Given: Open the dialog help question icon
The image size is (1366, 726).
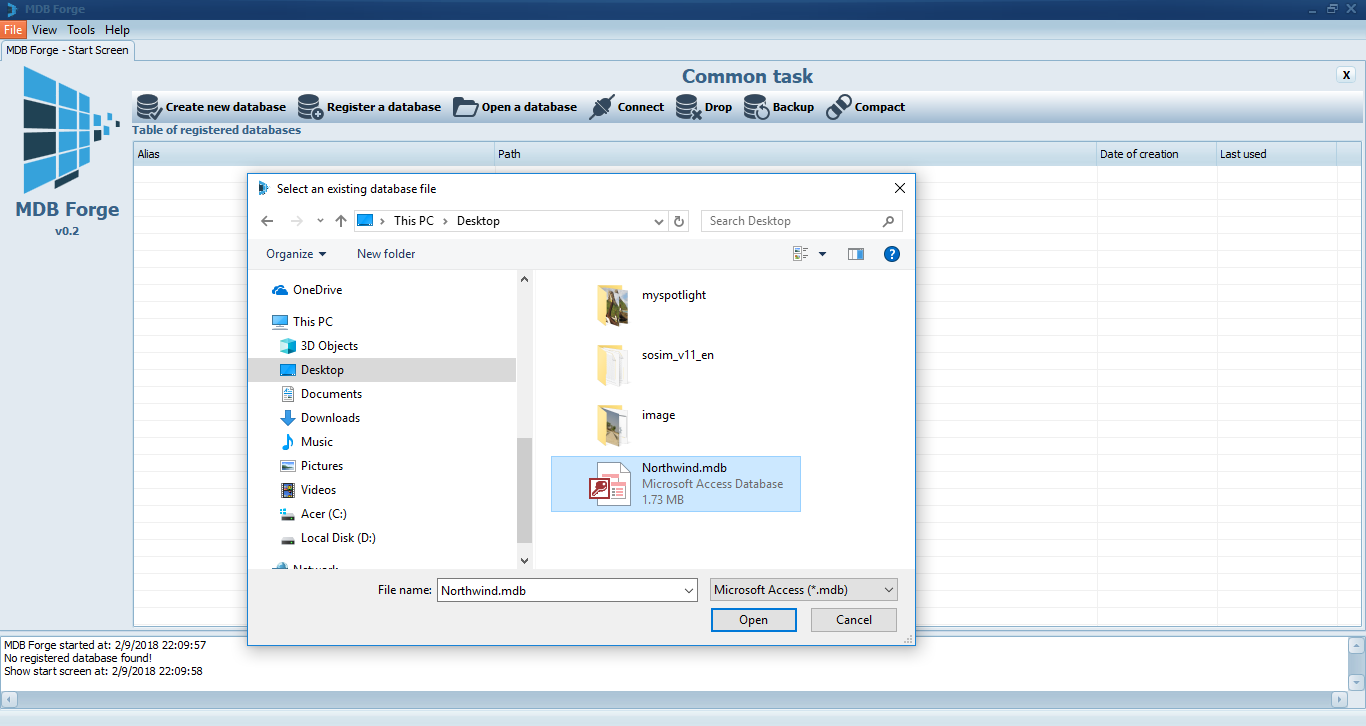Looking at the screenshot, I should (892, 254).
